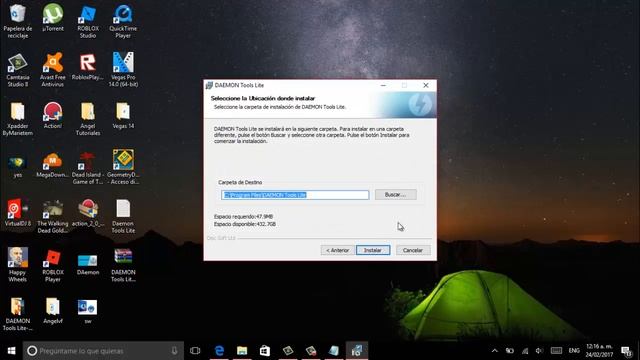Select the Xpadder ByMarietem folder icon

[18, 118]
